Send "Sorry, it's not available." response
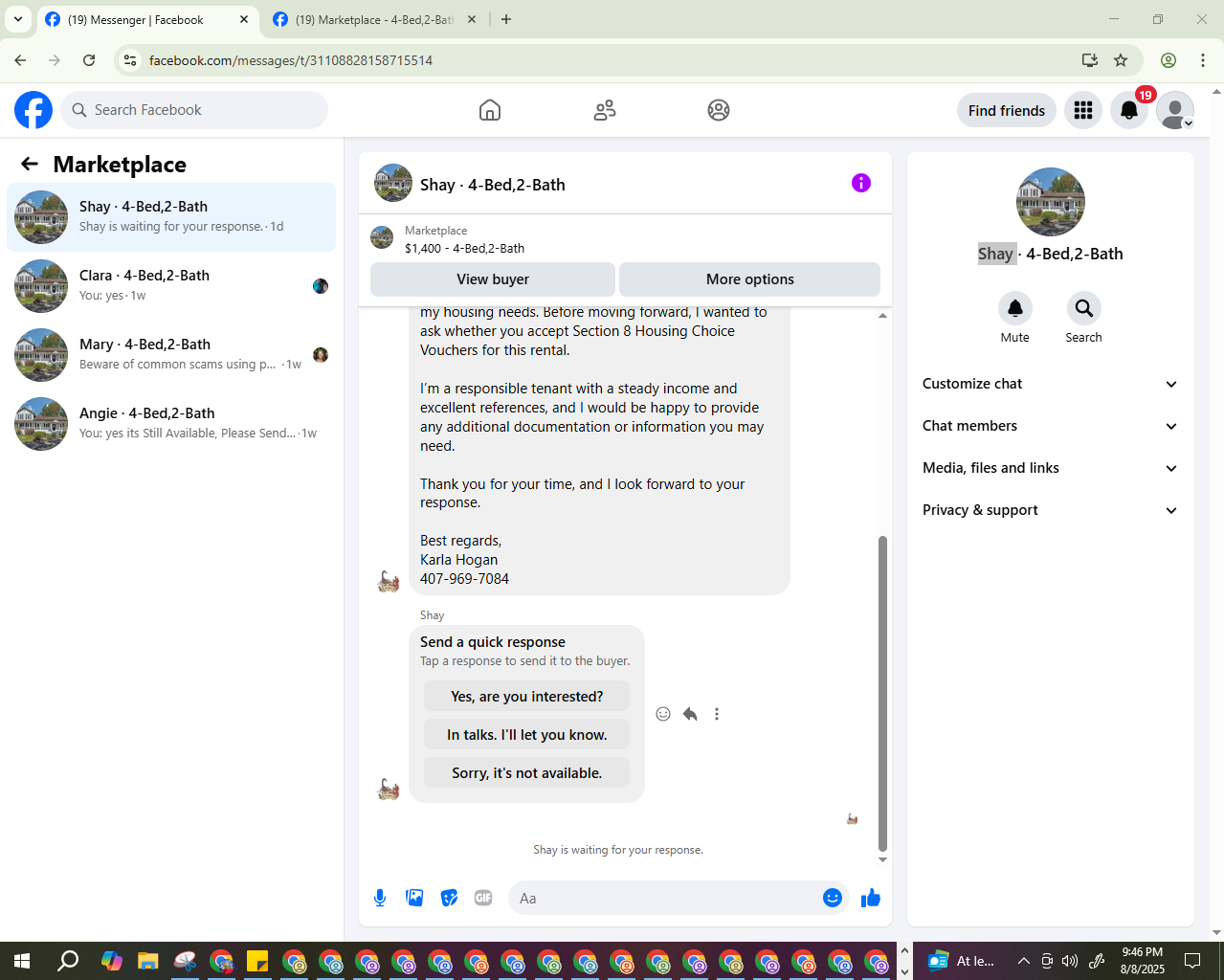1224x980 pixels. (527, 773)
